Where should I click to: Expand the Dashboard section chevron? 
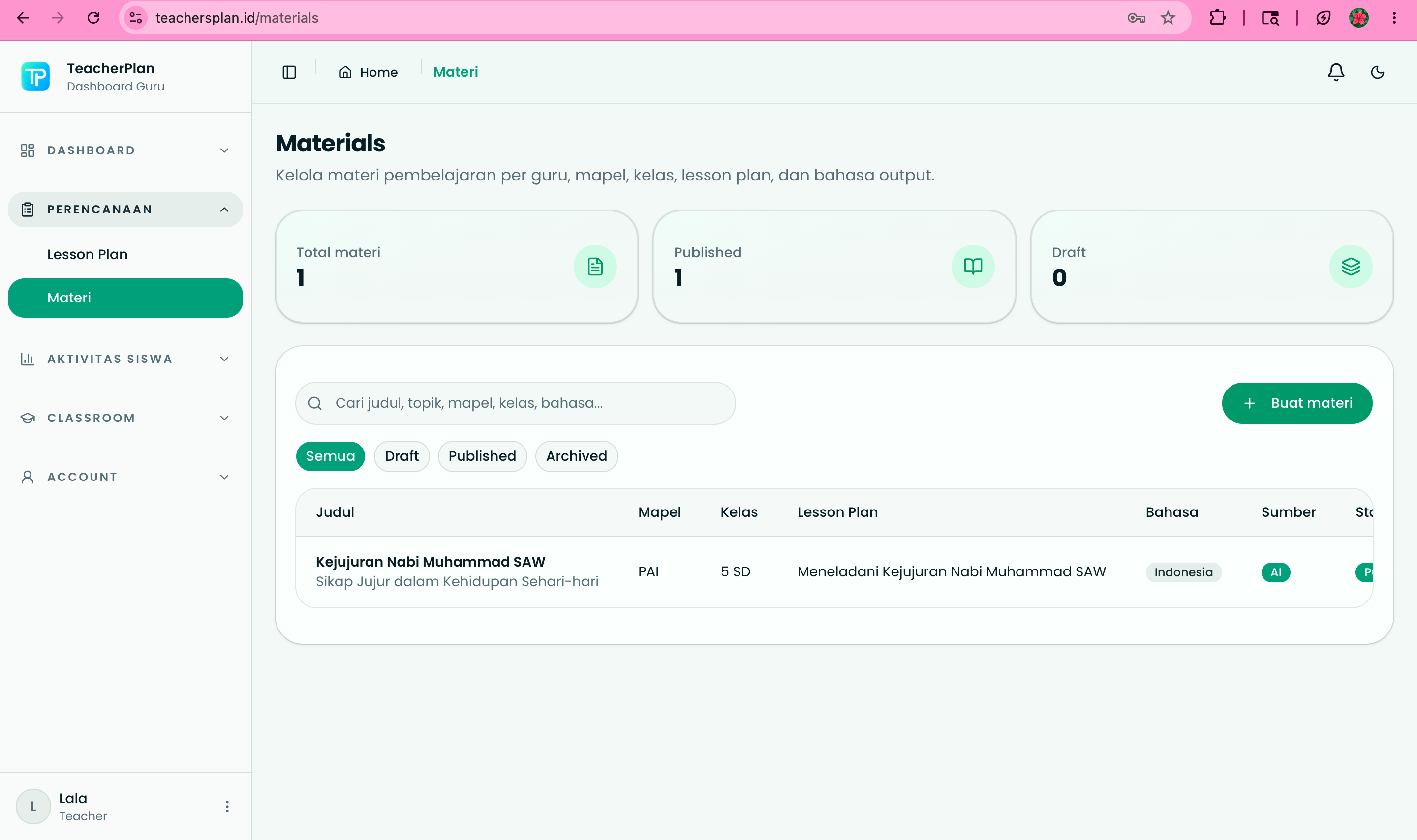pyautogui.click(x=224, y=150)
